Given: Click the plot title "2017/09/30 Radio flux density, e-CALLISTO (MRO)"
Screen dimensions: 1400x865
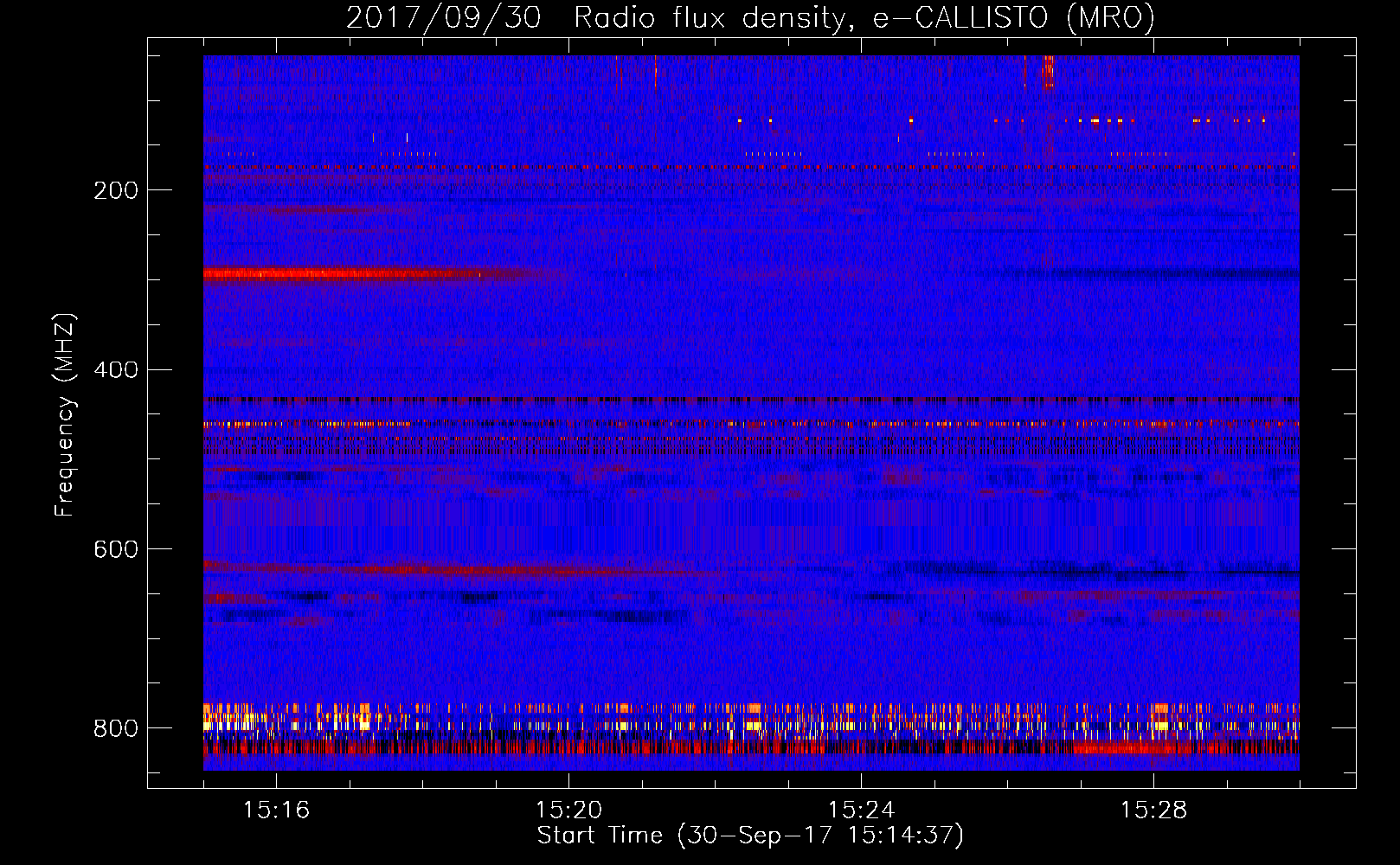Looking at the screenshot, I should 750,17.
